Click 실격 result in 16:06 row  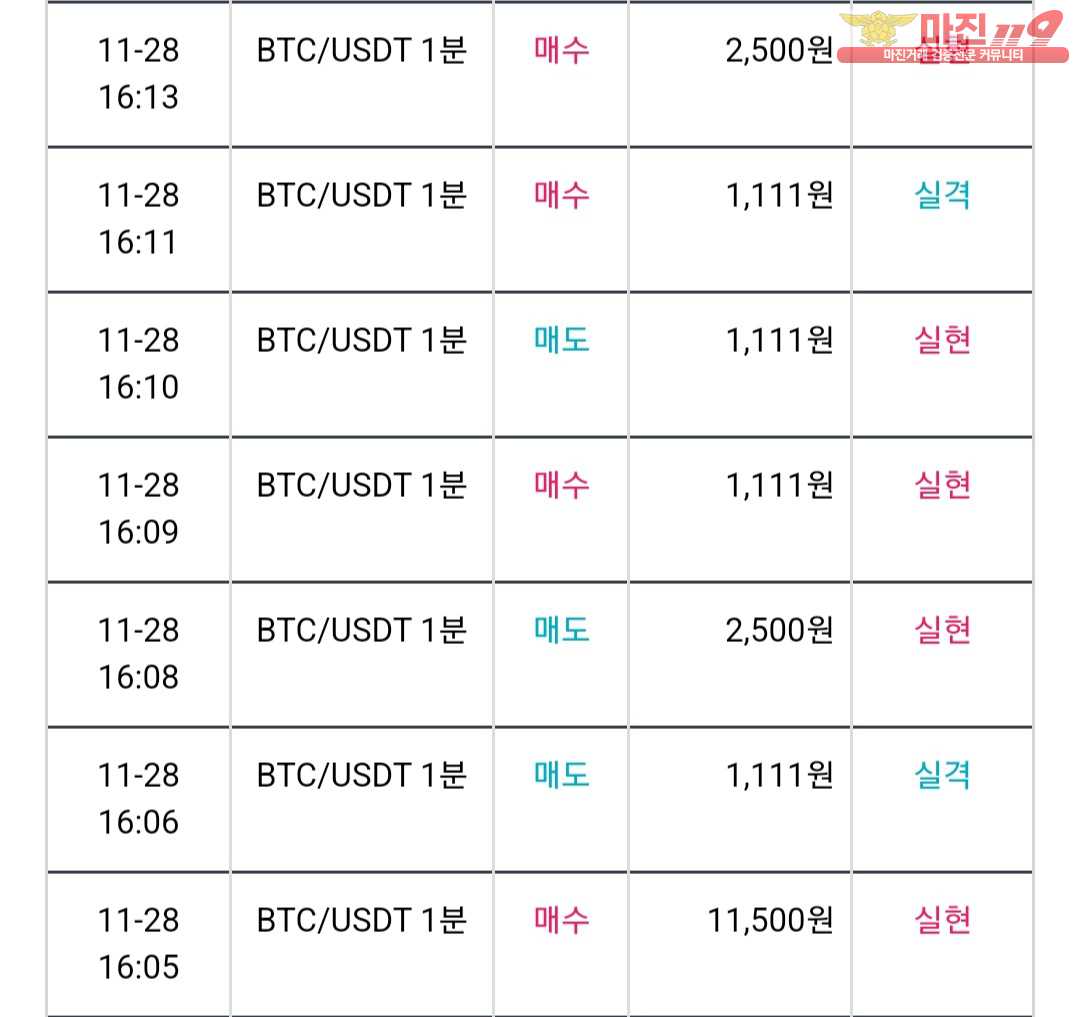pyautogui.click(x=942, y=775)
